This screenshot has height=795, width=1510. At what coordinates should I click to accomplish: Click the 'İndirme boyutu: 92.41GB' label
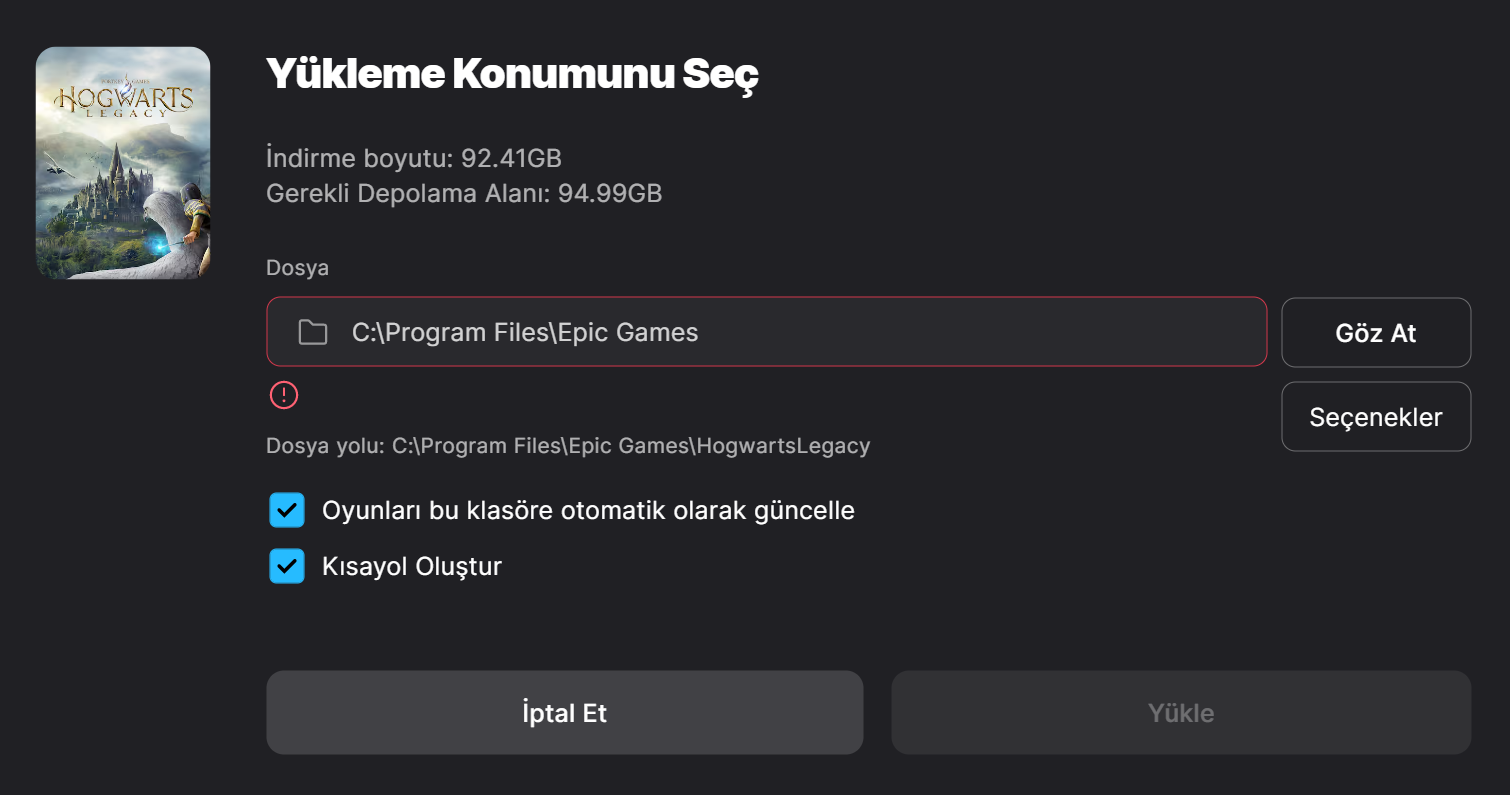click(413, 157)
